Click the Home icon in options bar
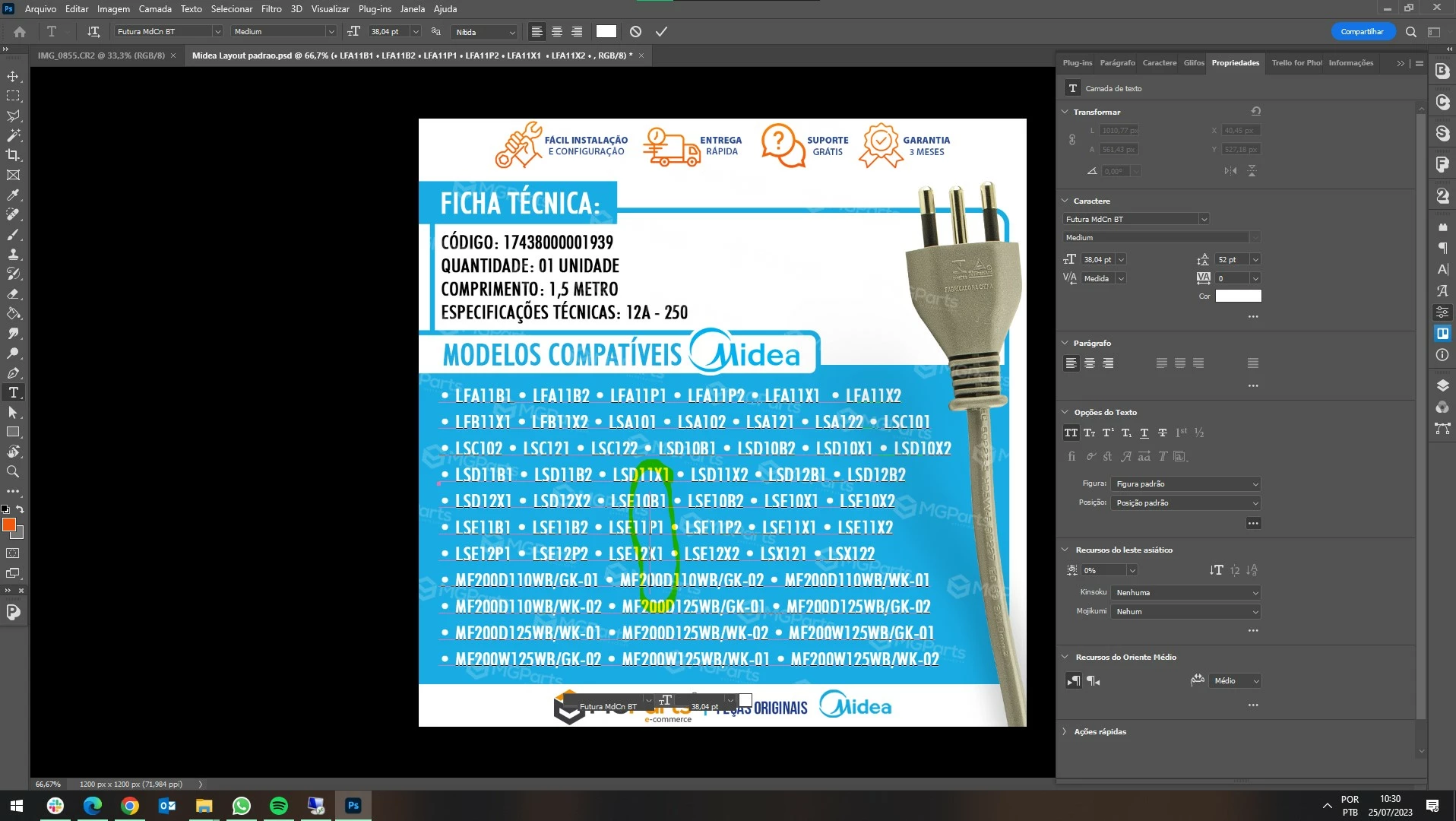Image resolution: width=1456 pixels, height=821 pixels. [20, 32]
